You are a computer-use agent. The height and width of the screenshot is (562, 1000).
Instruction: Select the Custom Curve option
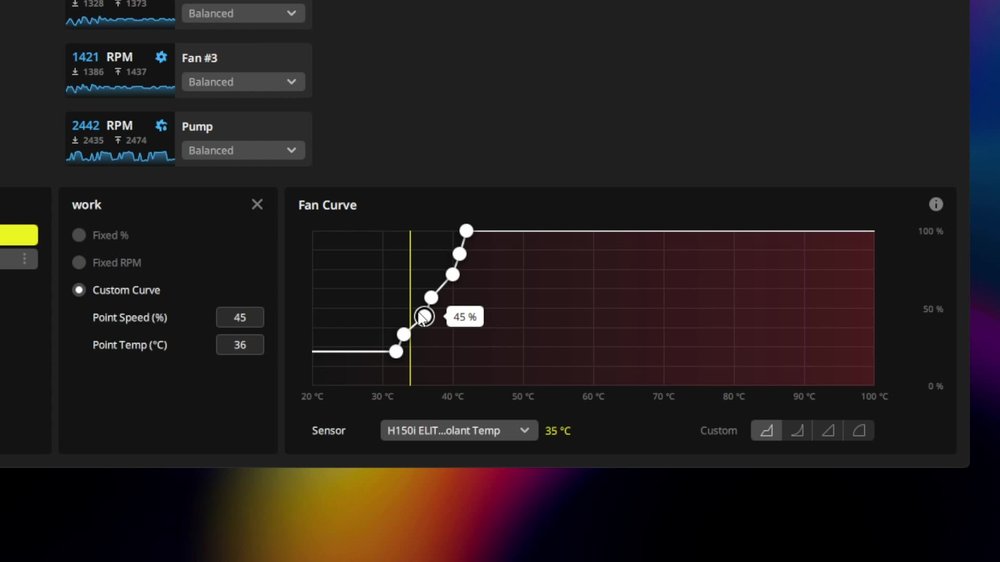[79, 290]
